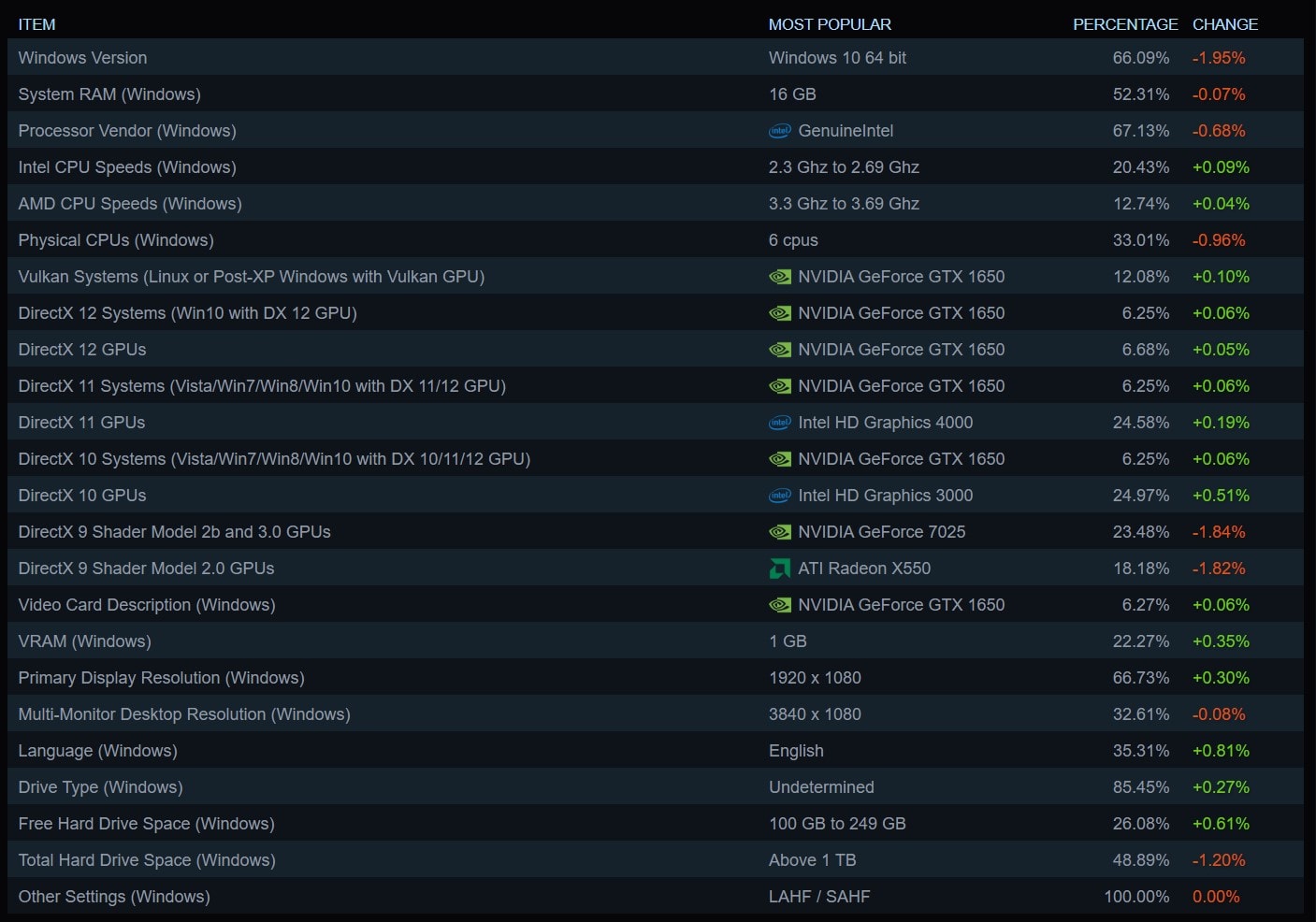Click NVIDIA logo in DirectX 12 Systems row

point(779,313)
